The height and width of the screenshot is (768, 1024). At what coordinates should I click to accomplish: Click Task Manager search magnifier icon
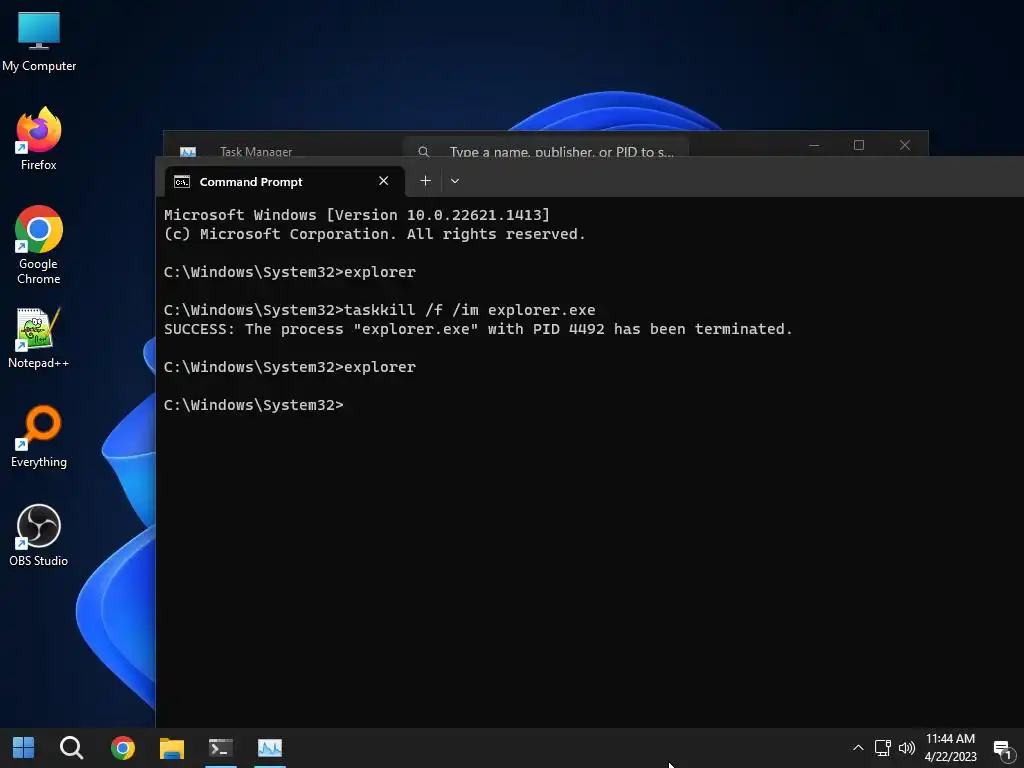pos(424,152)
